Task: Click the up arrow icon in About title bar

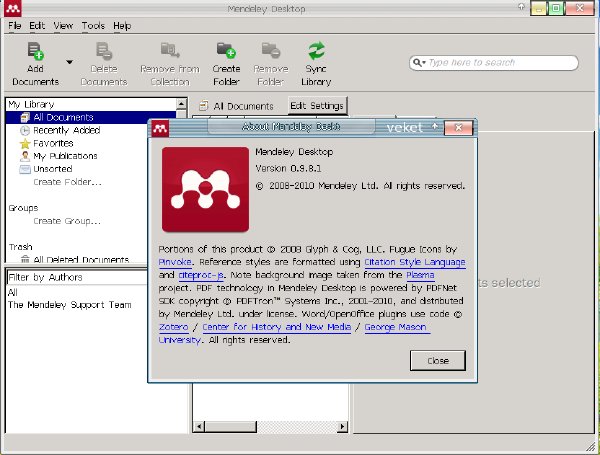Action: (435, 126)
